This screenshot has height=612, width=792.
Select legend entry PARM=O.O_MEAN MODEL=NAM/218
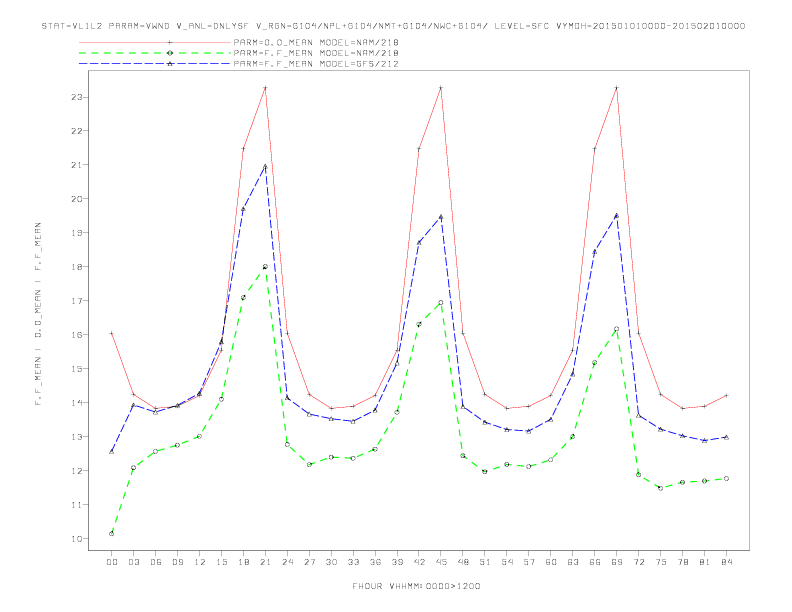click(316, 42)
